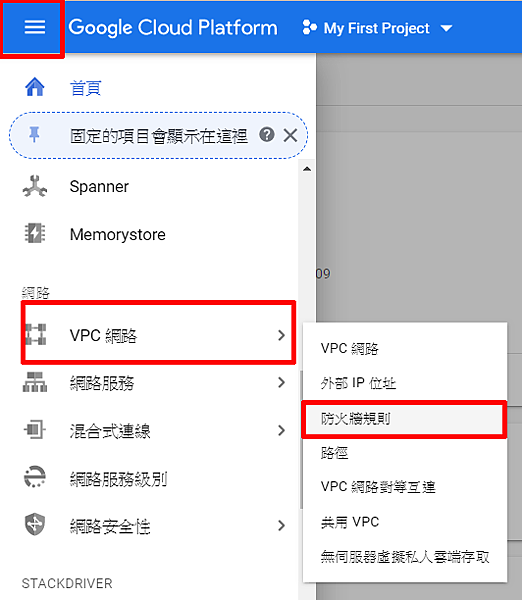Click the home icon beside 首頁

[x=35, y=87]
